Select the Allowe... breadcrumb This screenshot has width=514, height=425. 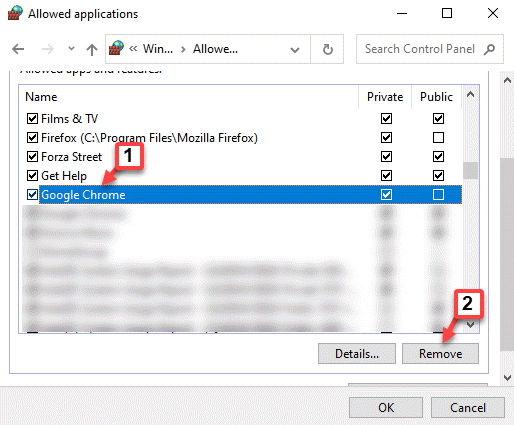tap(215, 49)
